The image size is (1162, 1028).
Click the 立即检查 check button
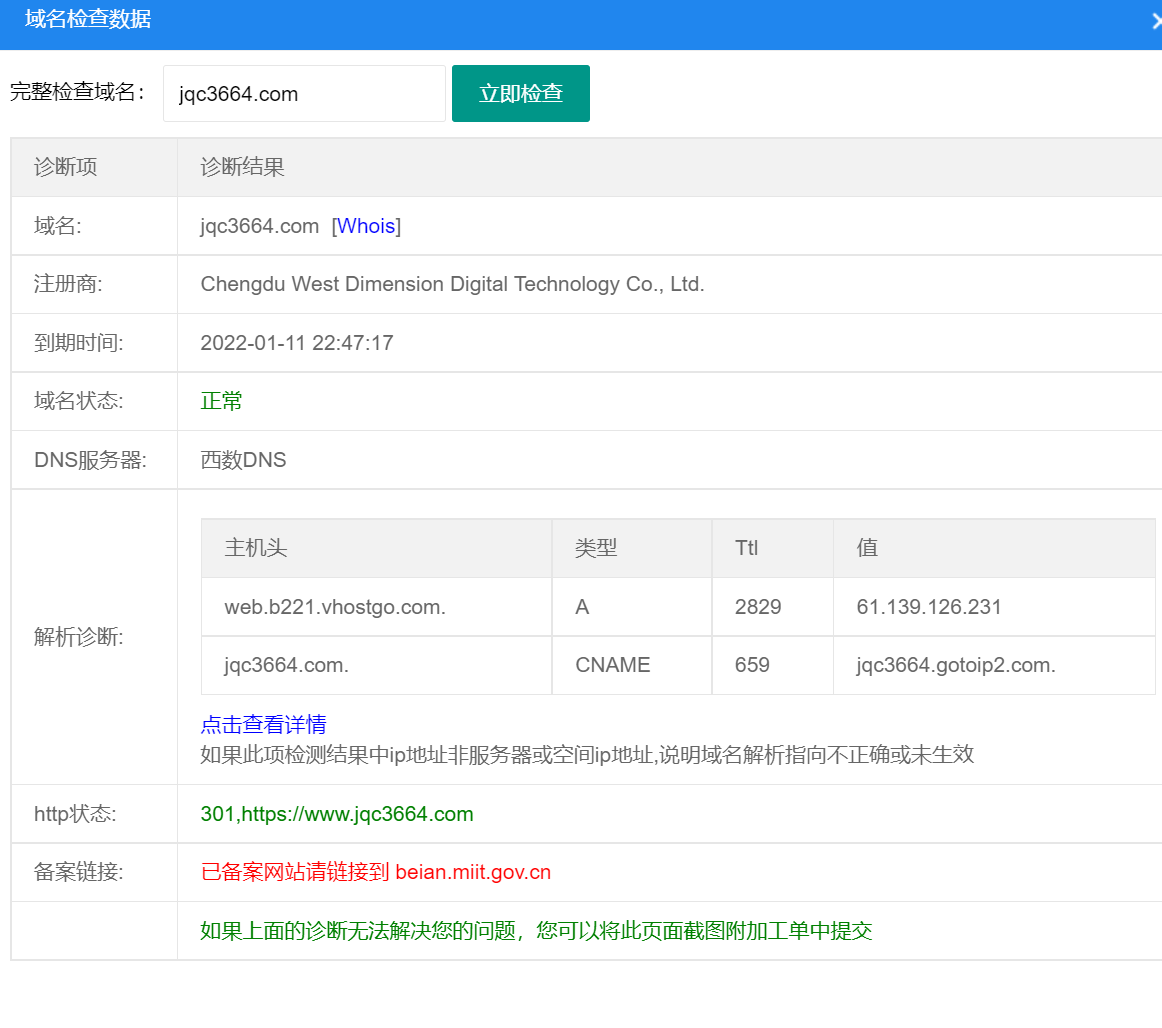[520, 93]
